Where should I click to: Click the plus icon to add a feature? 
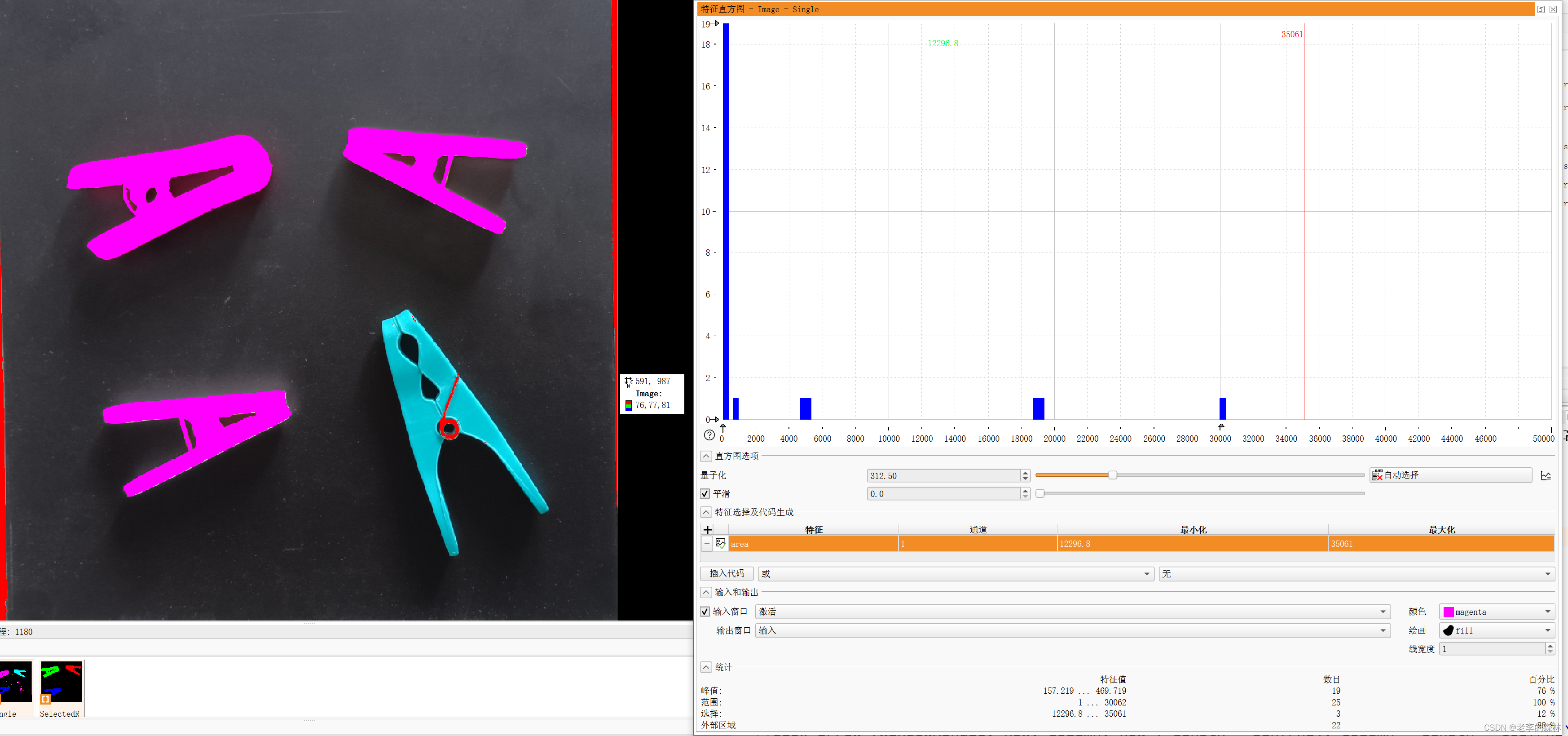[707, 529]
